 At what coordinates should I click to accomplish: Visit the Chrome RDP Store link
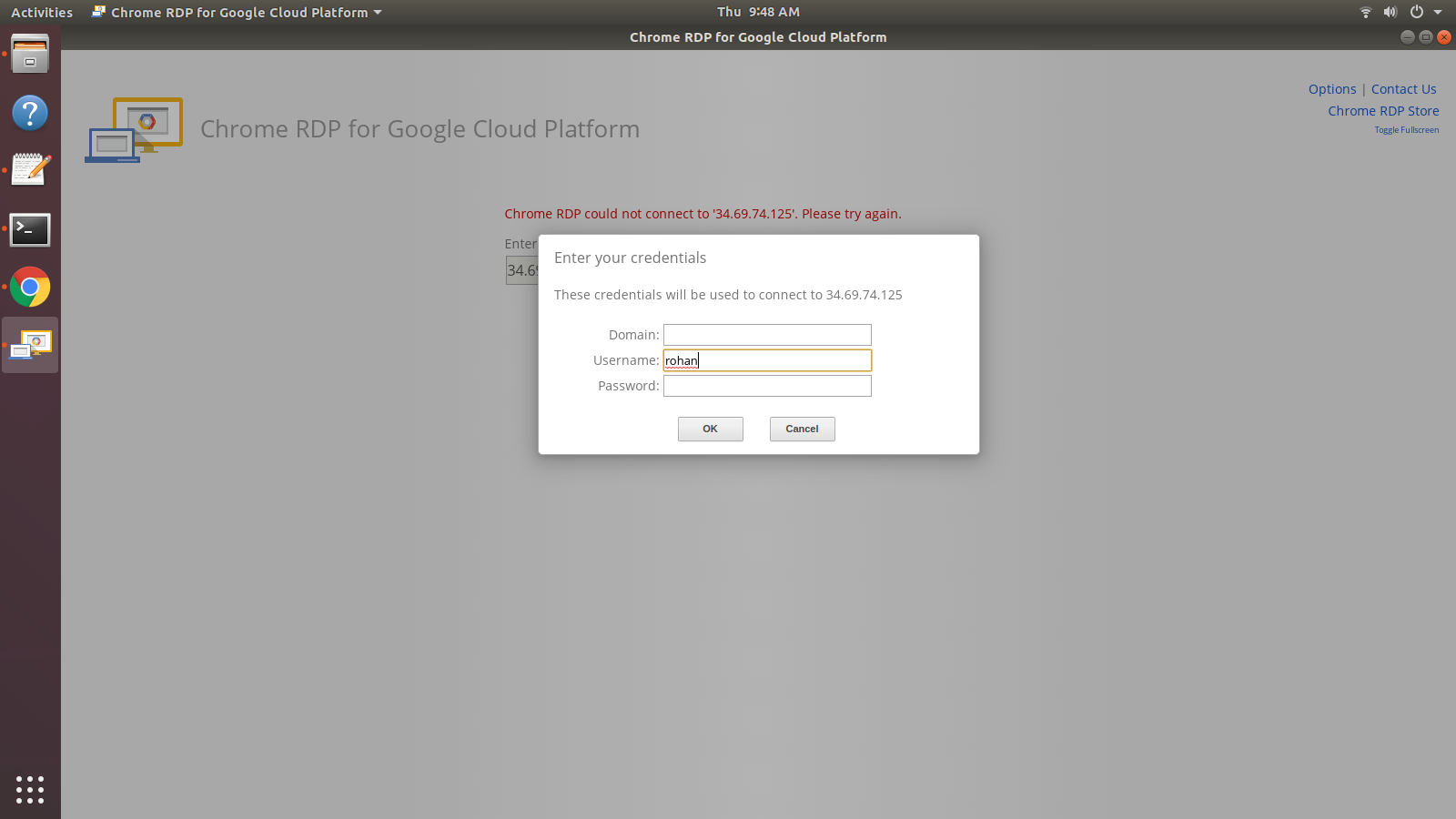click(x=1383, y=111)
